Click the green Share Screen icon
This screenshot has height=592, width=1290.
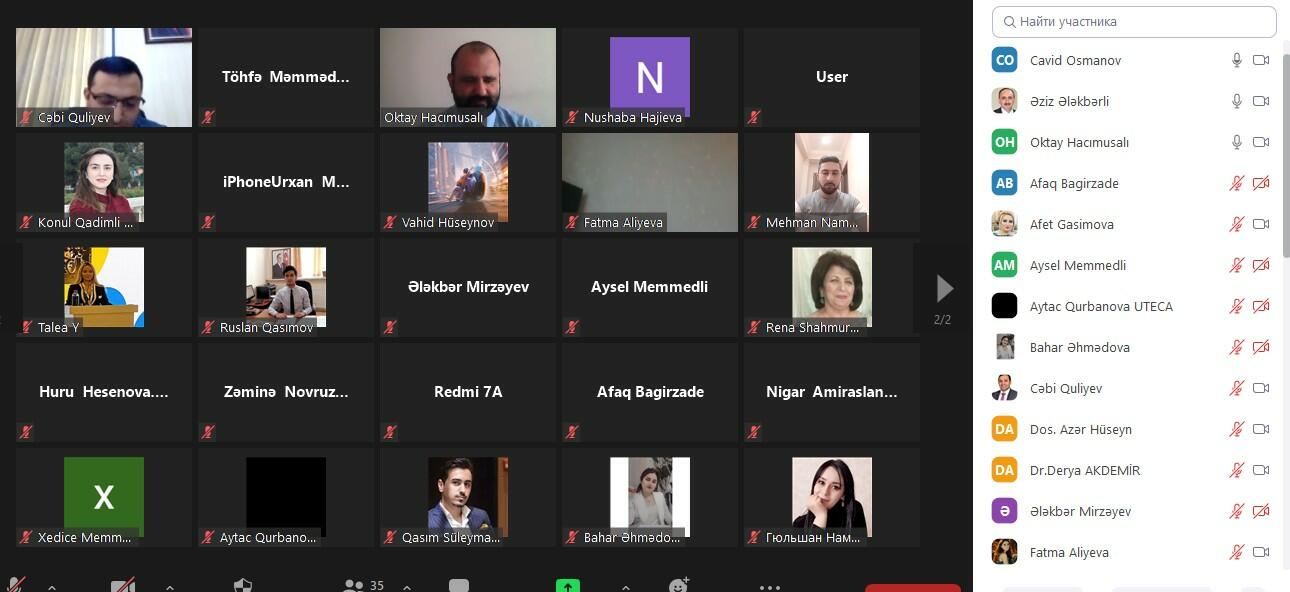568,585
